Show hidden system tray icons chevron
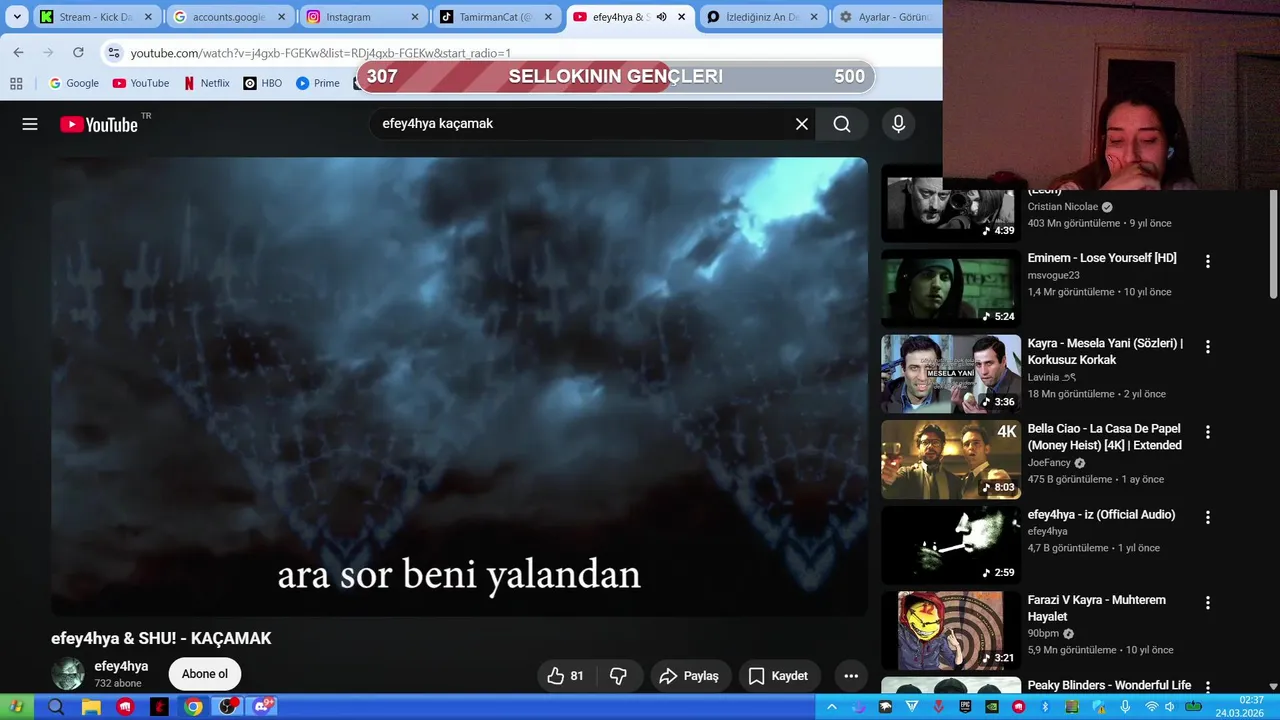This screenshot has width=1280, height=720. point(831,707)
